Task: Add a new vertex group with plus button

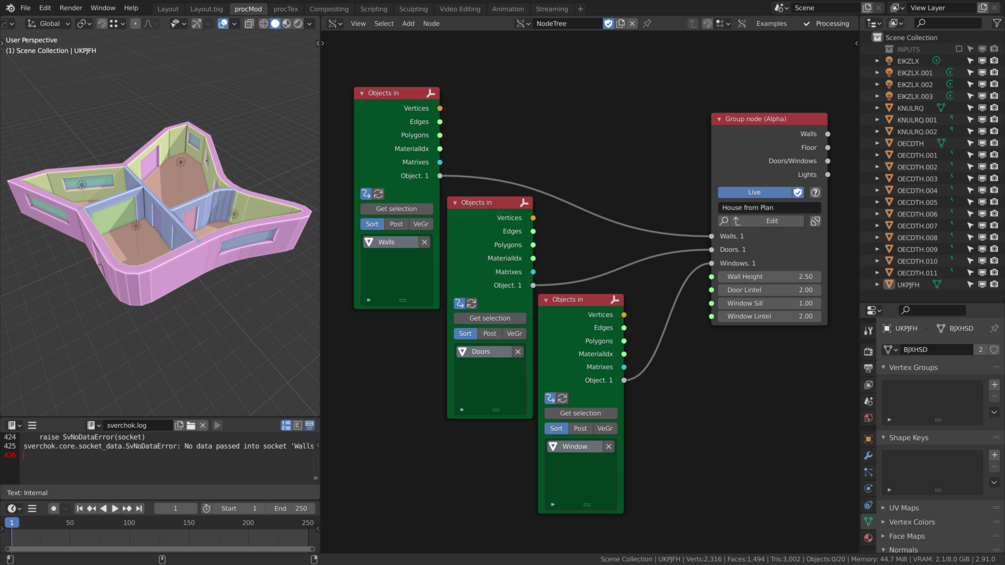Action: tap(994, 385)
